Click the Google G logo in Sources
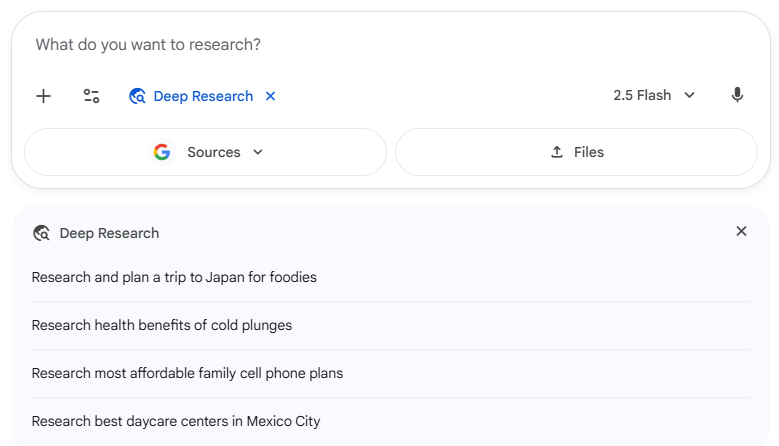This screenshot has width=779, height=446. pyautogui.click(x=162, y=152)
